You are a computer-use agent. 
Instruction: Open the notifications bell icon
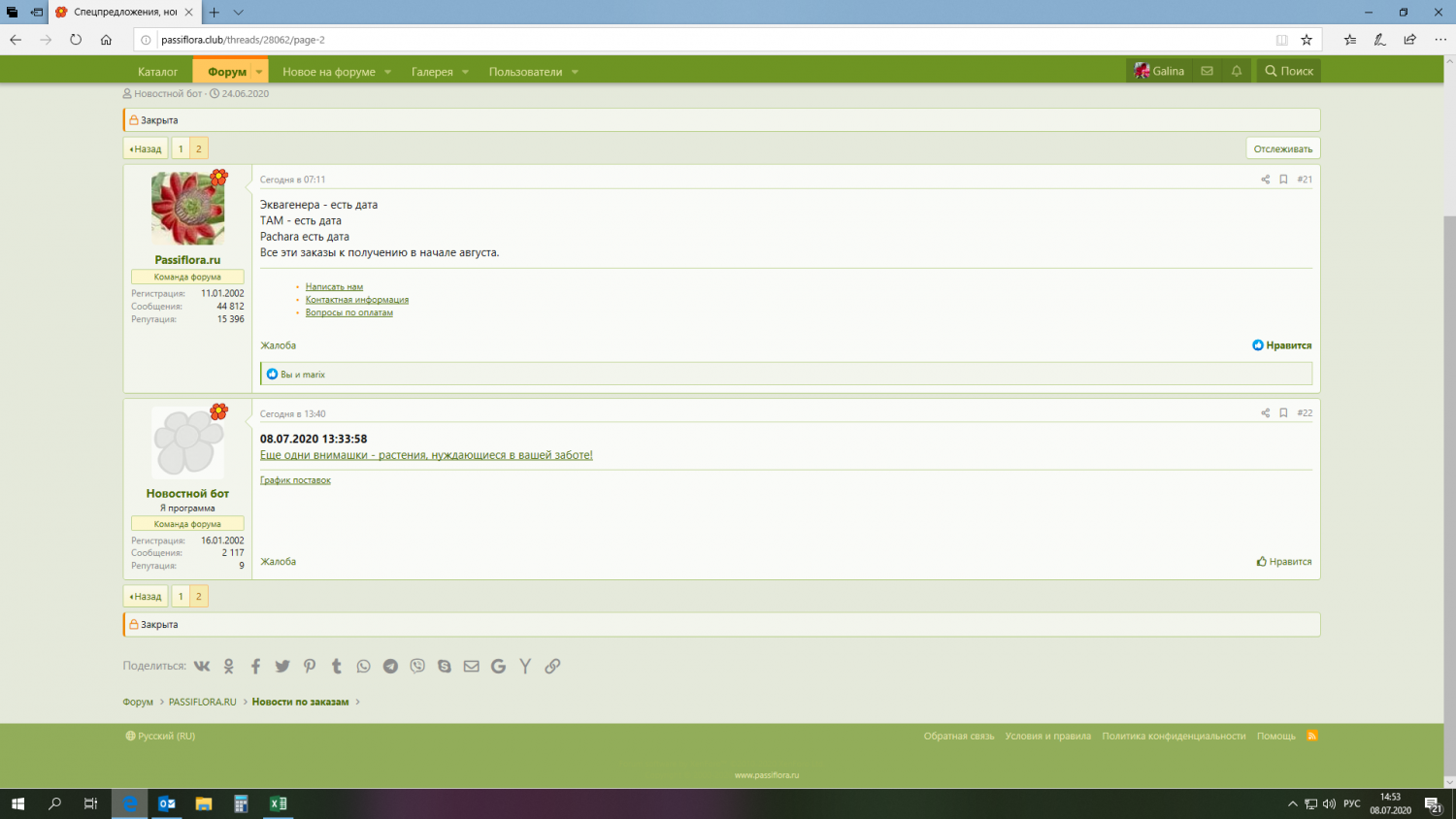(1236, 71)
